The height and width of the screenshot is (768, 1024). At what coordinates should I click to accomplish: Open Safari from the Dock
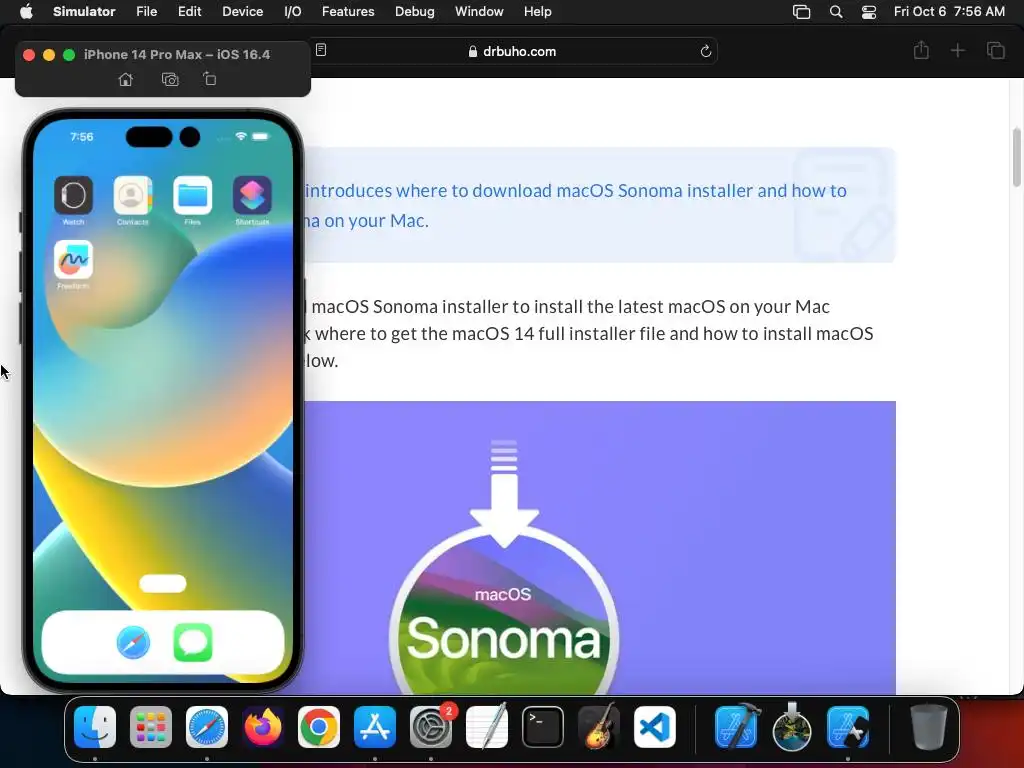(x=207, y=727)
